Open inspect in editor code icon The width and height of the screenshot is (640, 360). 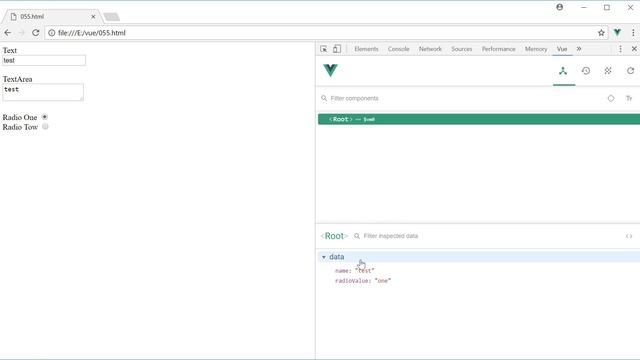[629, 236]
